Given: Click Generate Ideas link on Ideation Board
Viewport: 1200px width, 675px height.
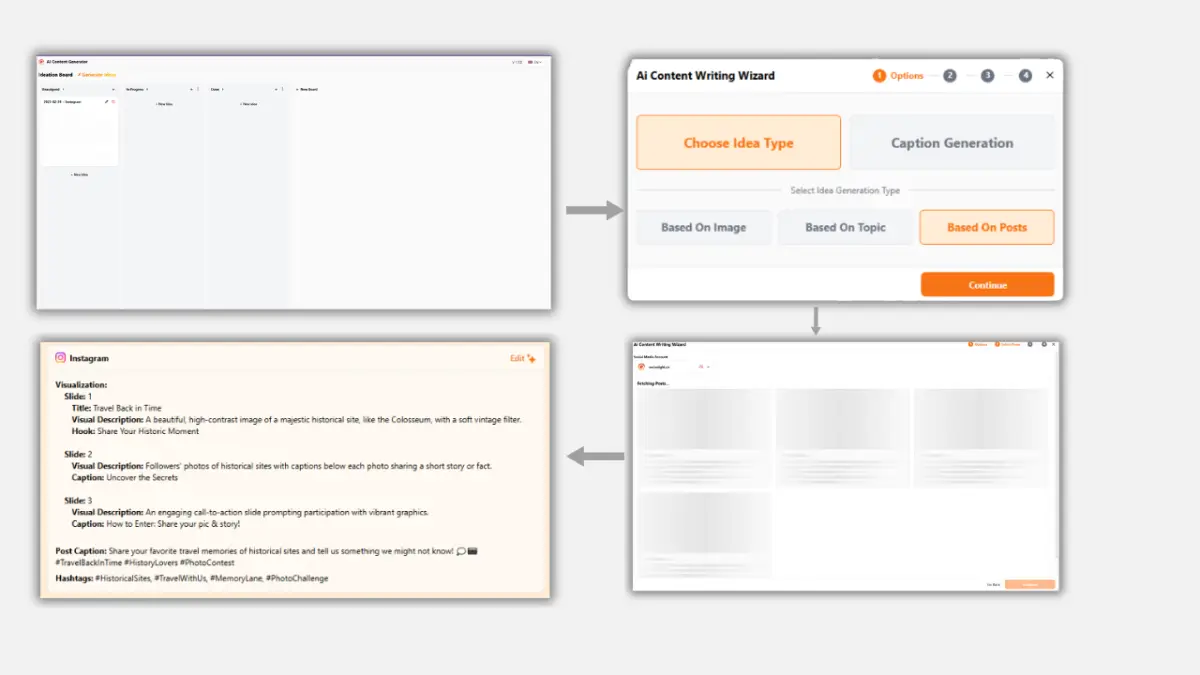Looking at the screenshot, I should 97,75.
